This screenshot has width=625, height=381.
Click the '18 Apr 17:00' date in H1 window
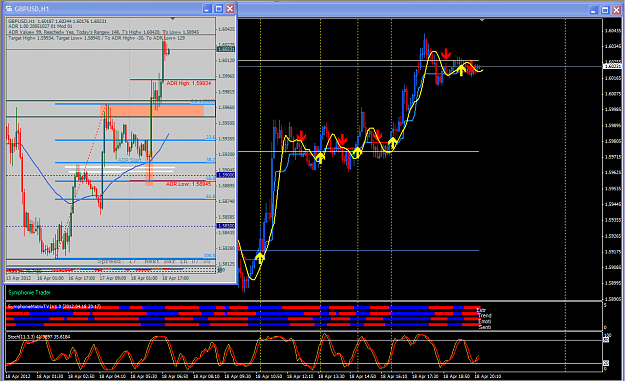(175, 278)
